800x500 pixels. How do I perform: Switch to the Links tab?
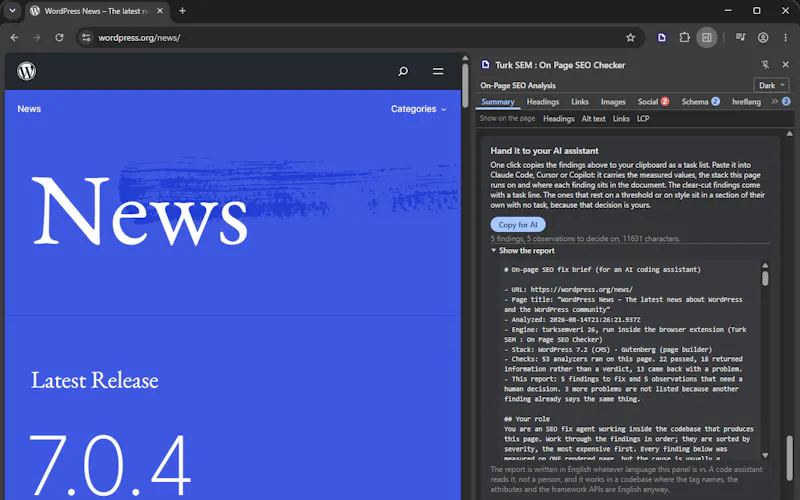[580, 102]
